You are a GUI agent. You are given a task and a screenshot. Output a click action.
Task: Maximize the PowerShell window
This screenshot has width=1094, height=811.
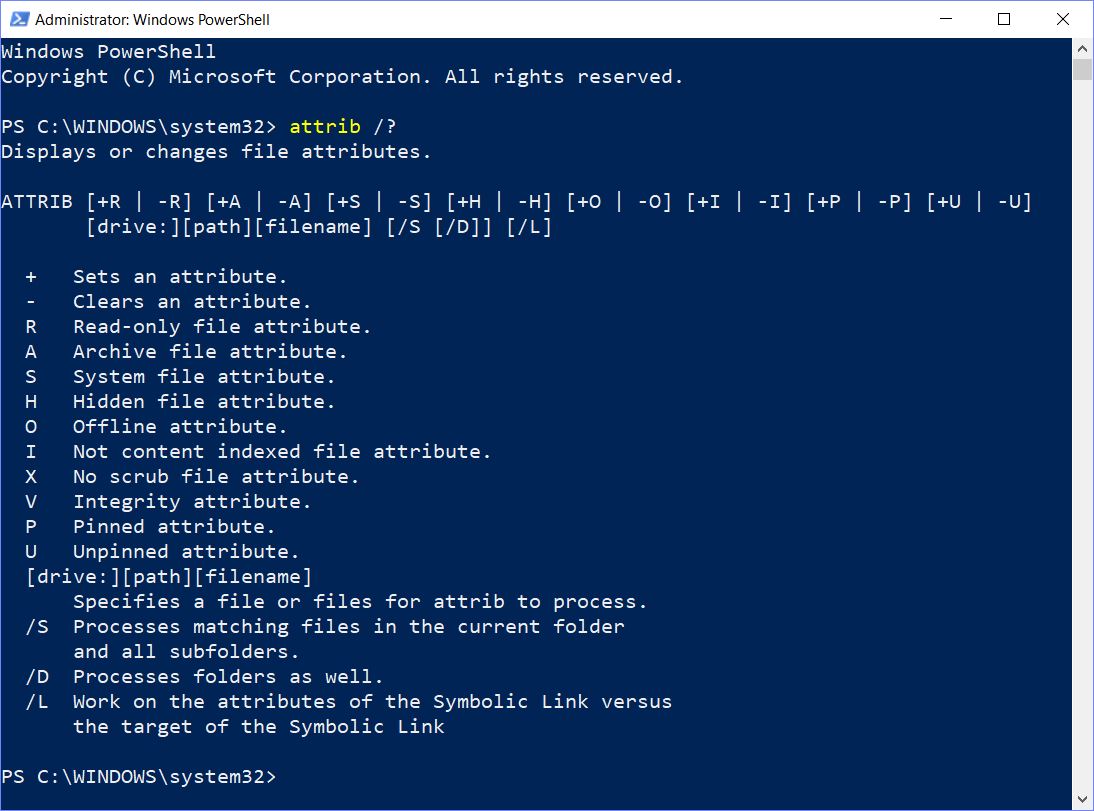pos(1004,19)
